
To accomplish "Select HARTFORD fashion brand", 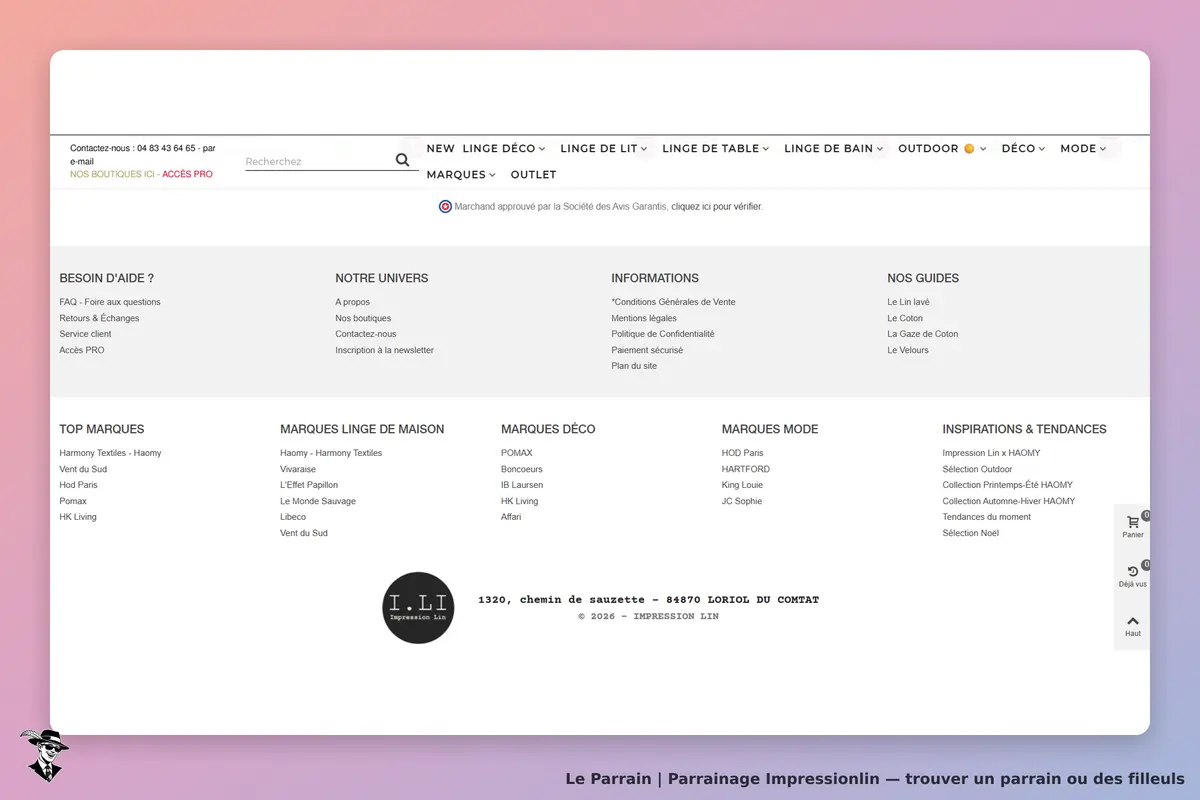I will [746, 469].
